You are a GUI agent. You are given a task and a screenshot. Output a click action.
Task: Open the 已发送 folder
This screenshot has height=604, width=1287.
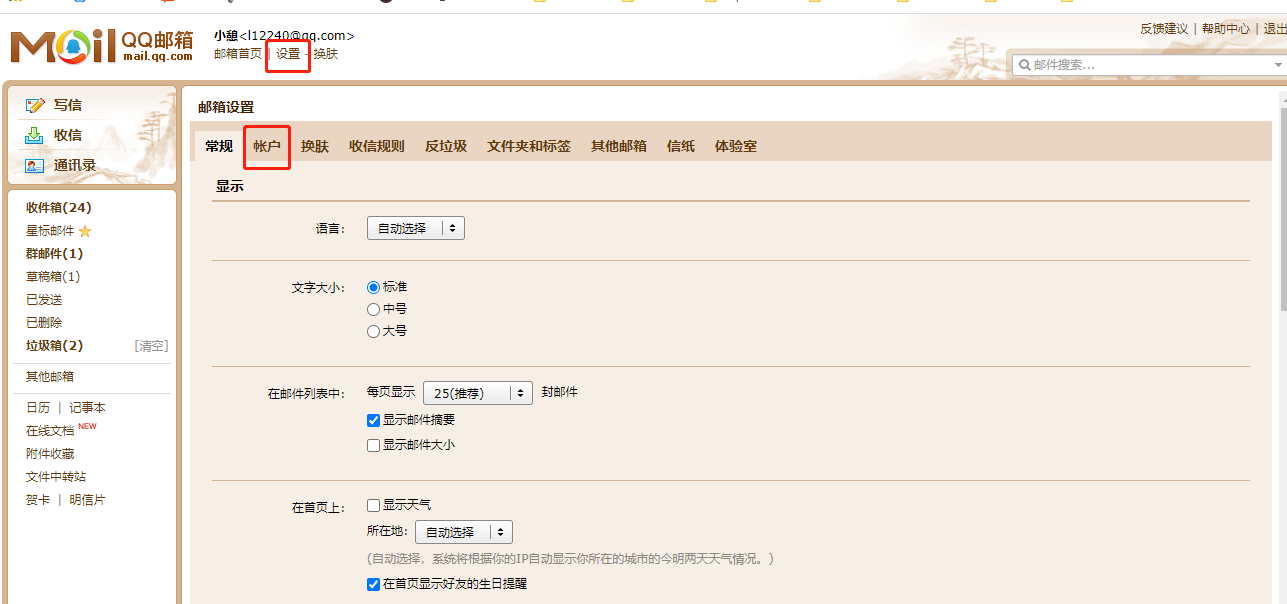point(44,300)
